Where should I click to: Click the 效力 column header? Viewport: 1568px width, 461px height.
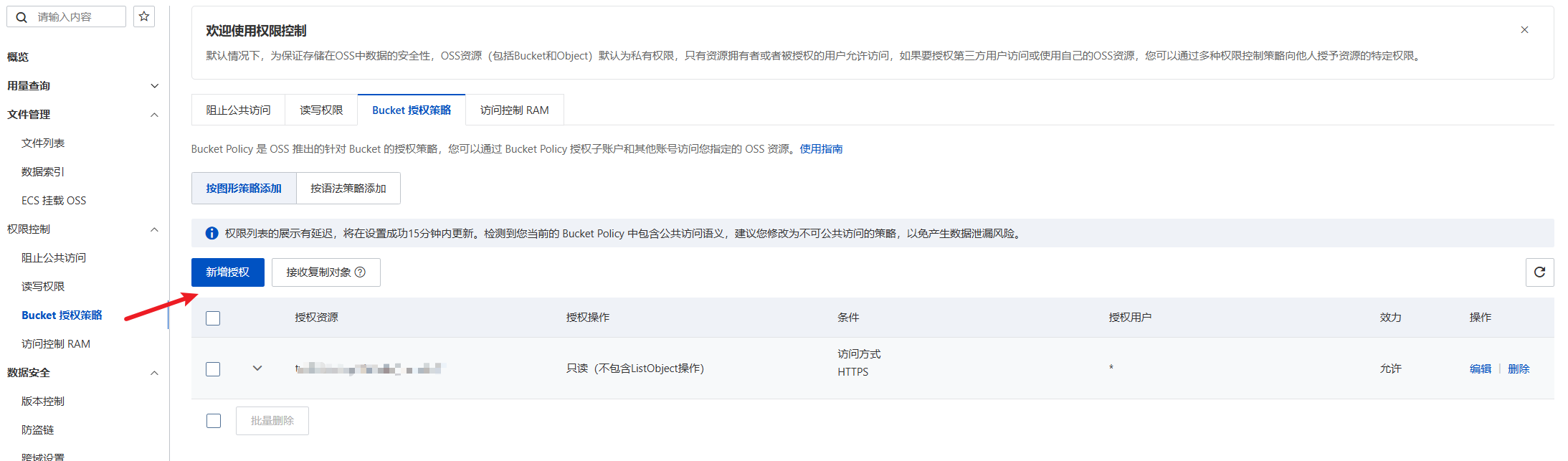point(1390,318)
